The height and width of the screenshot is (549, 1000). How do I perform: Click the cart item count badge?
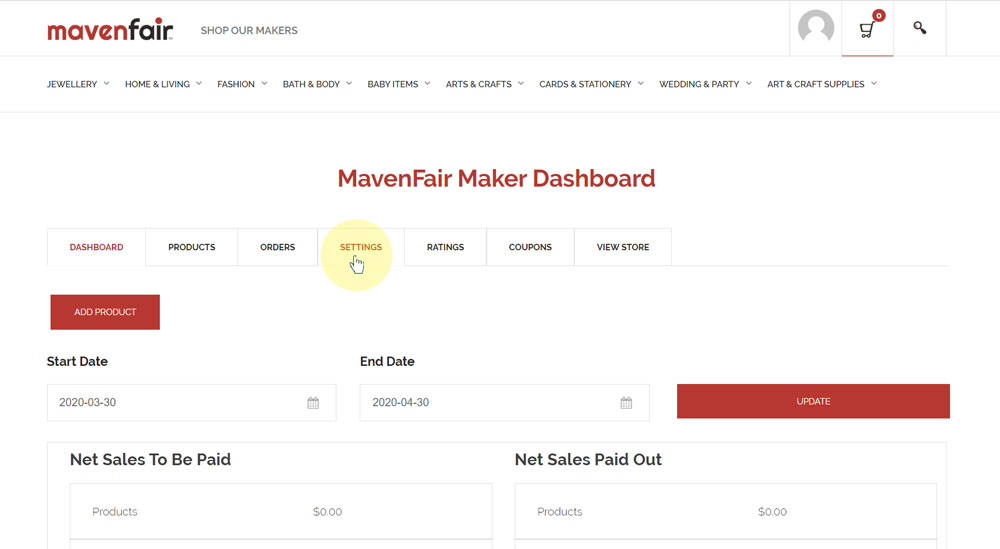pyautogui.click(x=879, y=15)
